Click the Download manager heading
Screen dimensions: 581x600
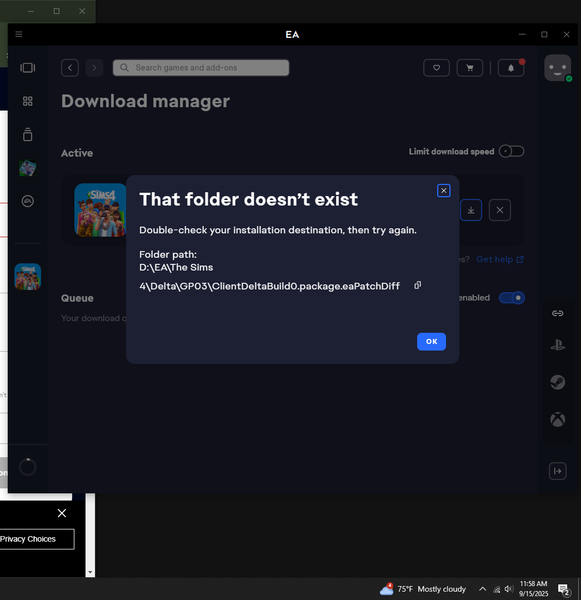tap(145, 101)
